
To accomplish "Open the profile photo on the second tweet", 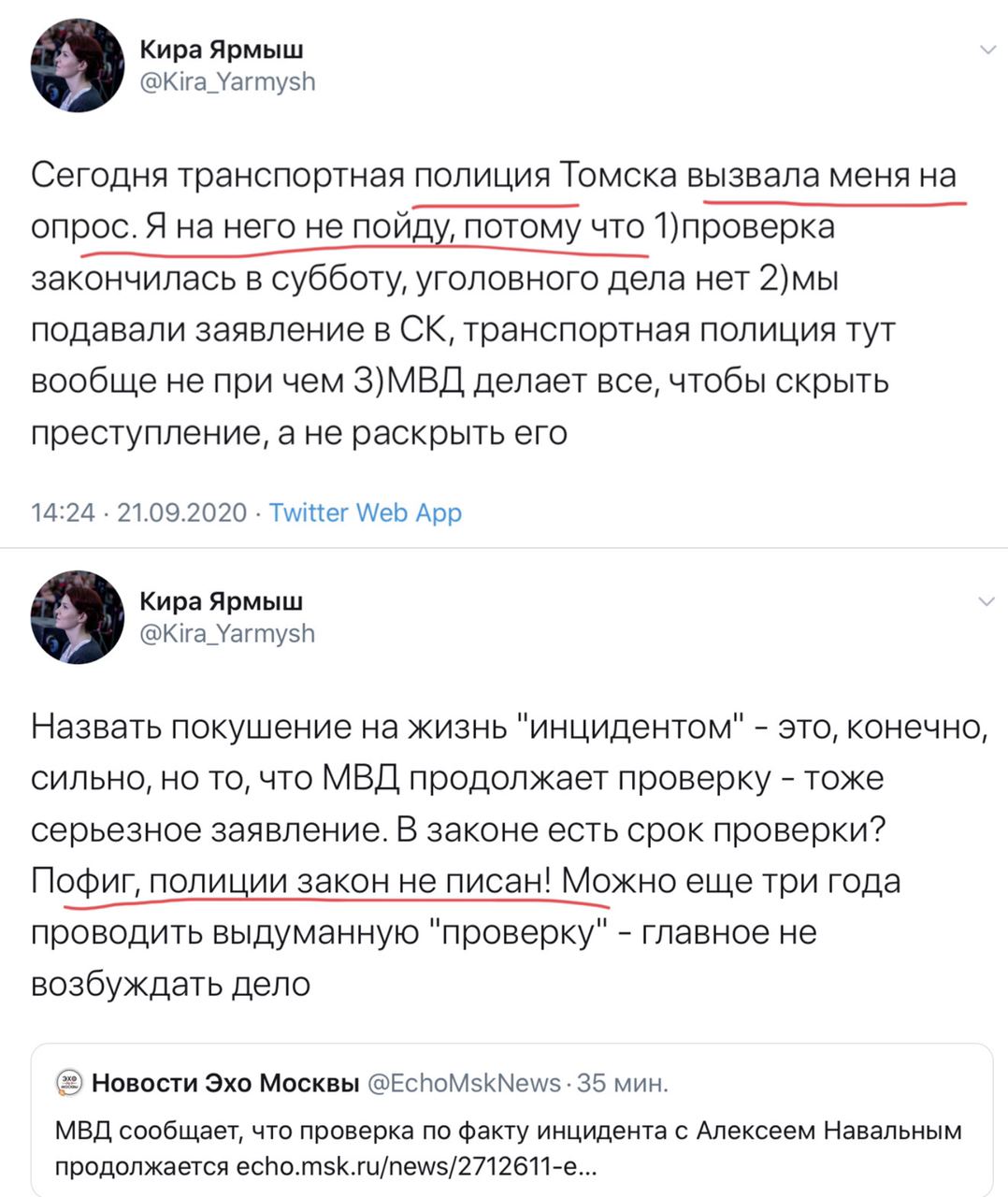I will pos(78,617).
